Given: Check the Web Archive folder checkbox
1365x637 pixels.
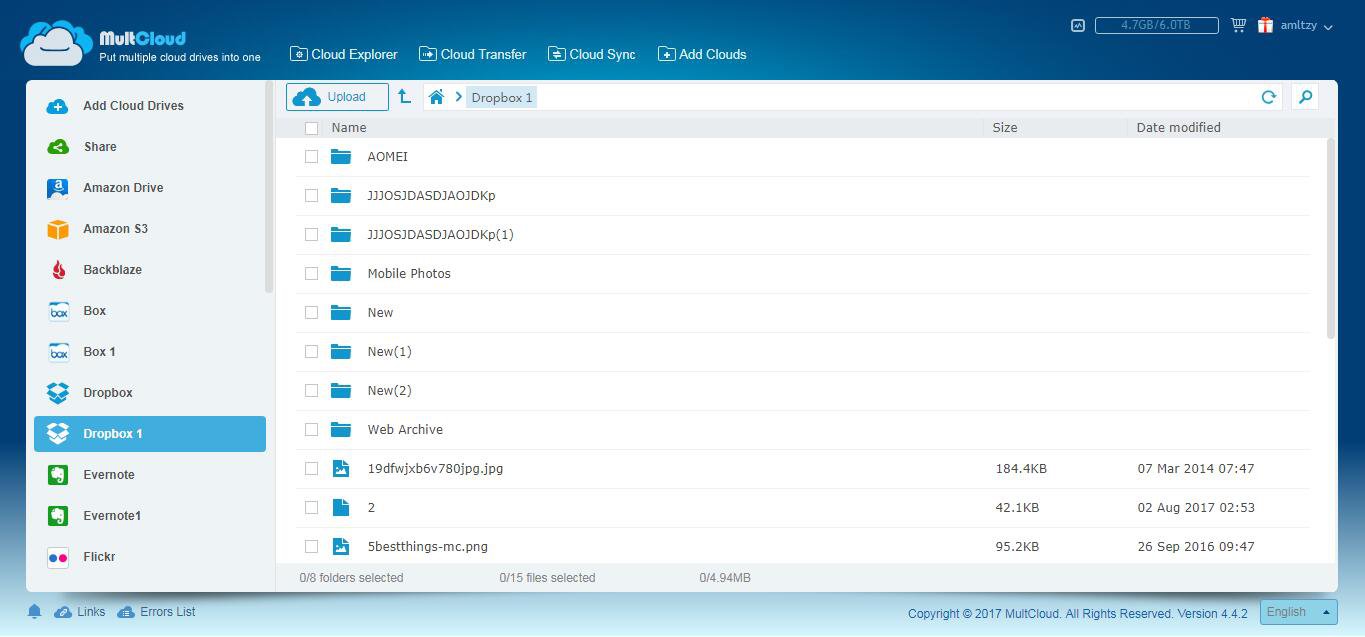Looking at the screenshot, I should pos(311,430).
